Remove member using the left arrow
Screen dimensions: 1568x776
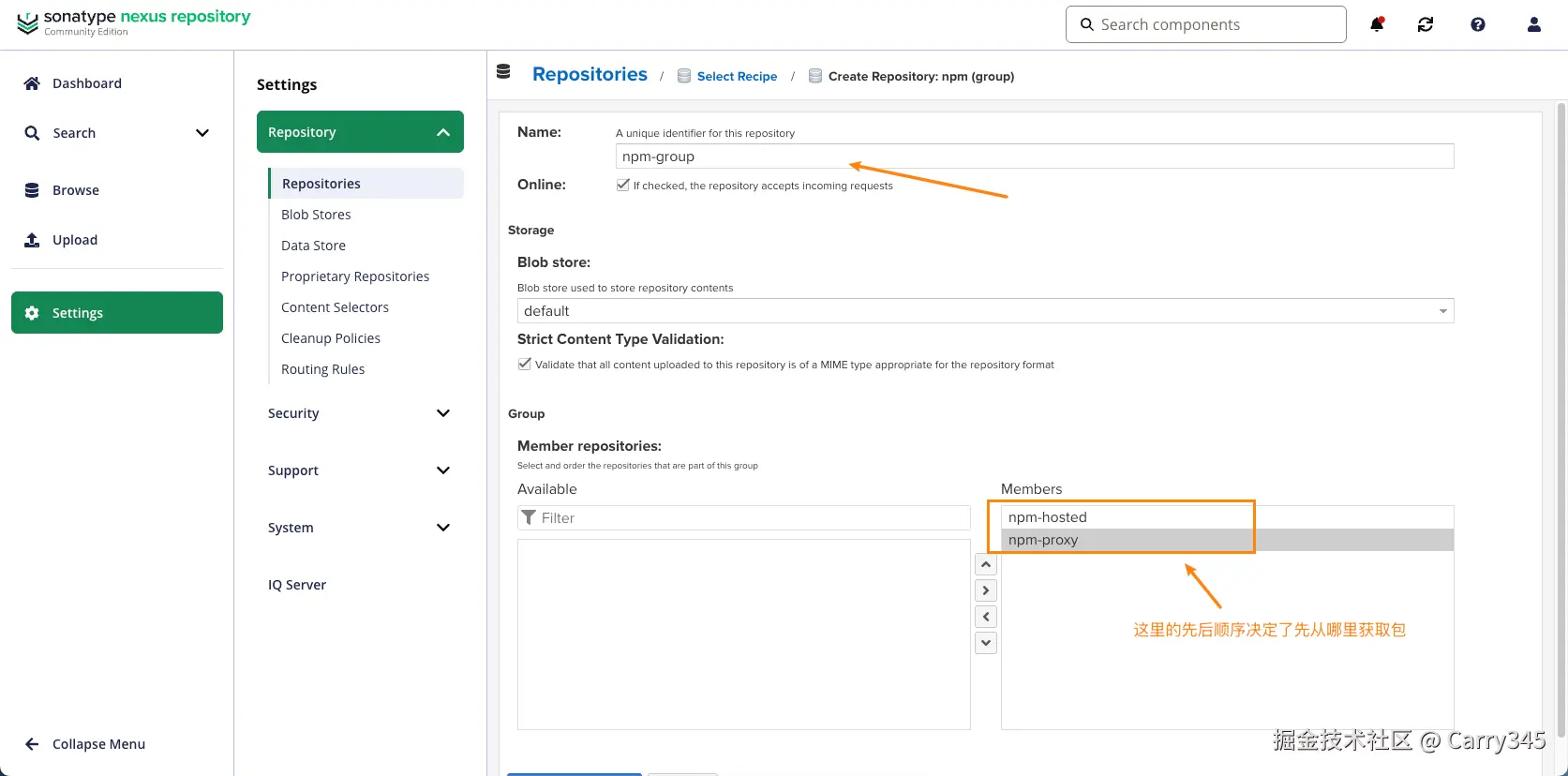point(986,617)
